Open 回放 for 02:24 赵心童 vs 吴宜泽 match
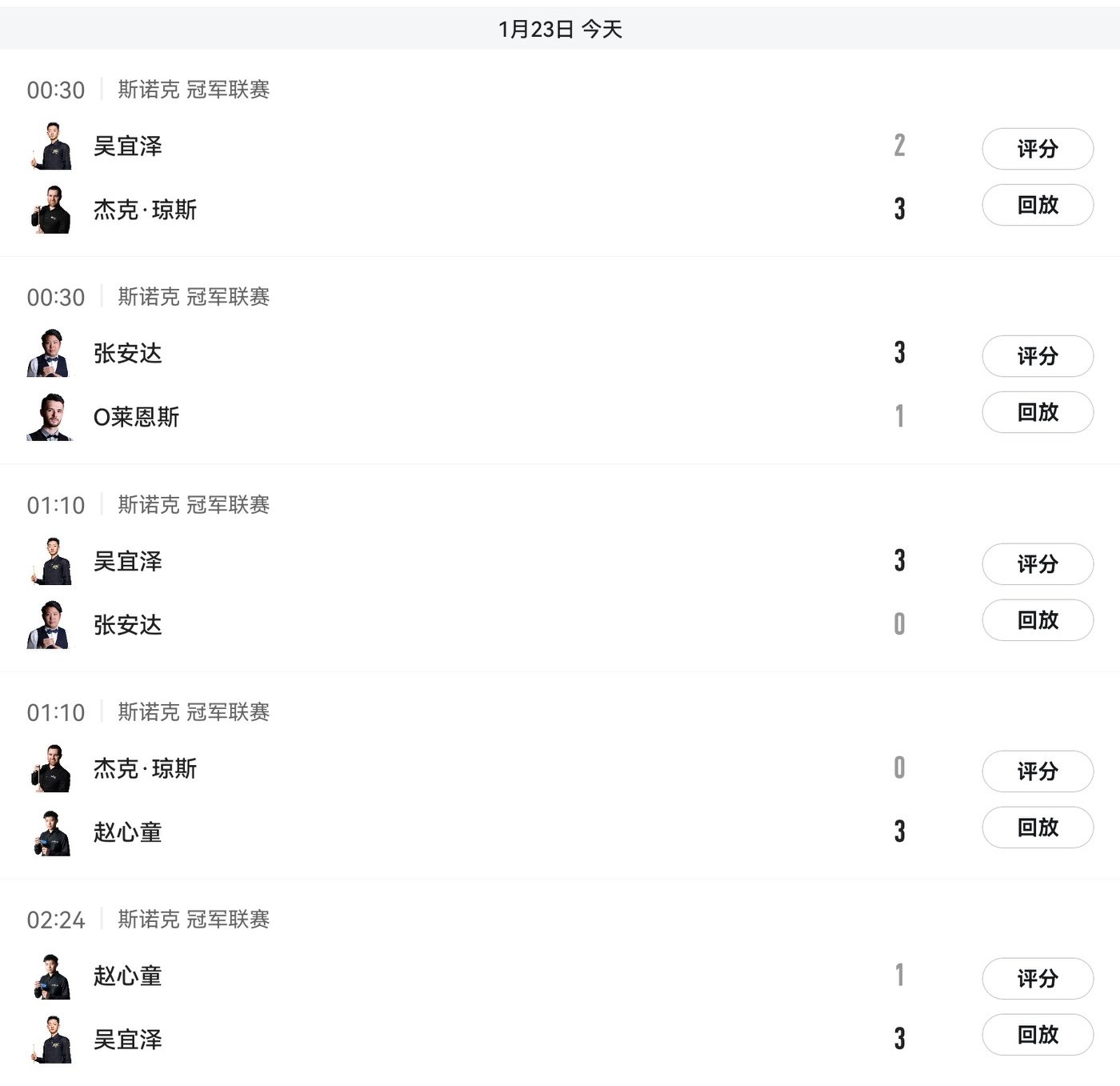This screenshot has width=1120, height=1086. (x=1037, y=1035)
